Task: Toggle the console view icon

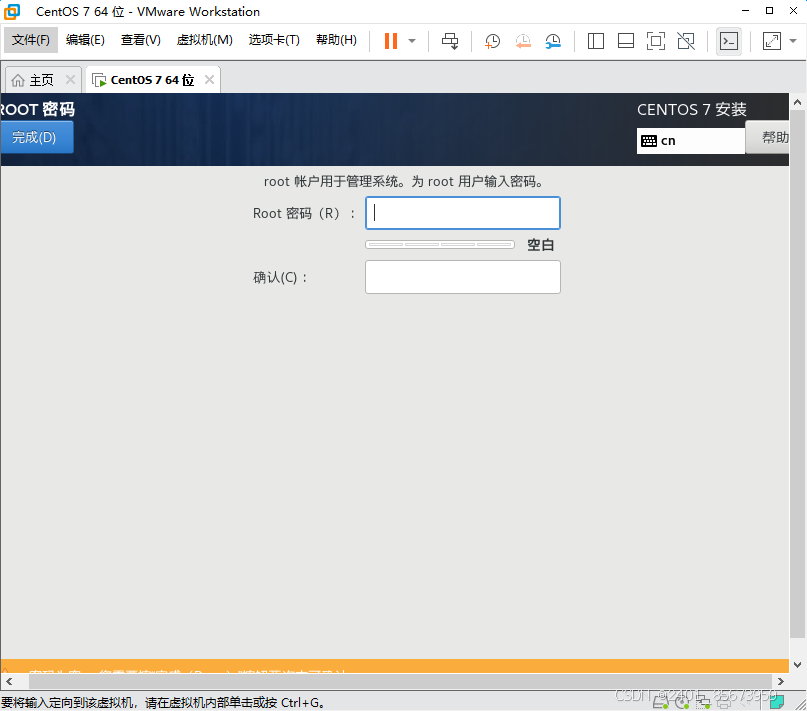Action: pyautogui.click(x=729, y=41)
